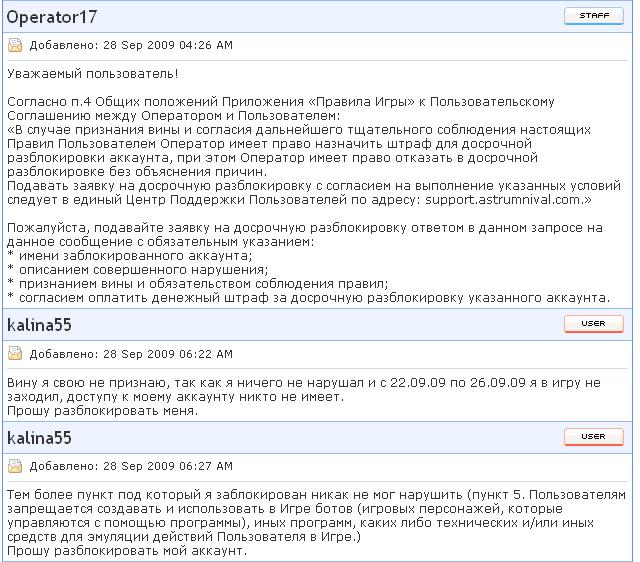Click the note icon beside the 06:27 AM timestamp
The height and width of the screenshot is (562, 640).
point(15,465)
